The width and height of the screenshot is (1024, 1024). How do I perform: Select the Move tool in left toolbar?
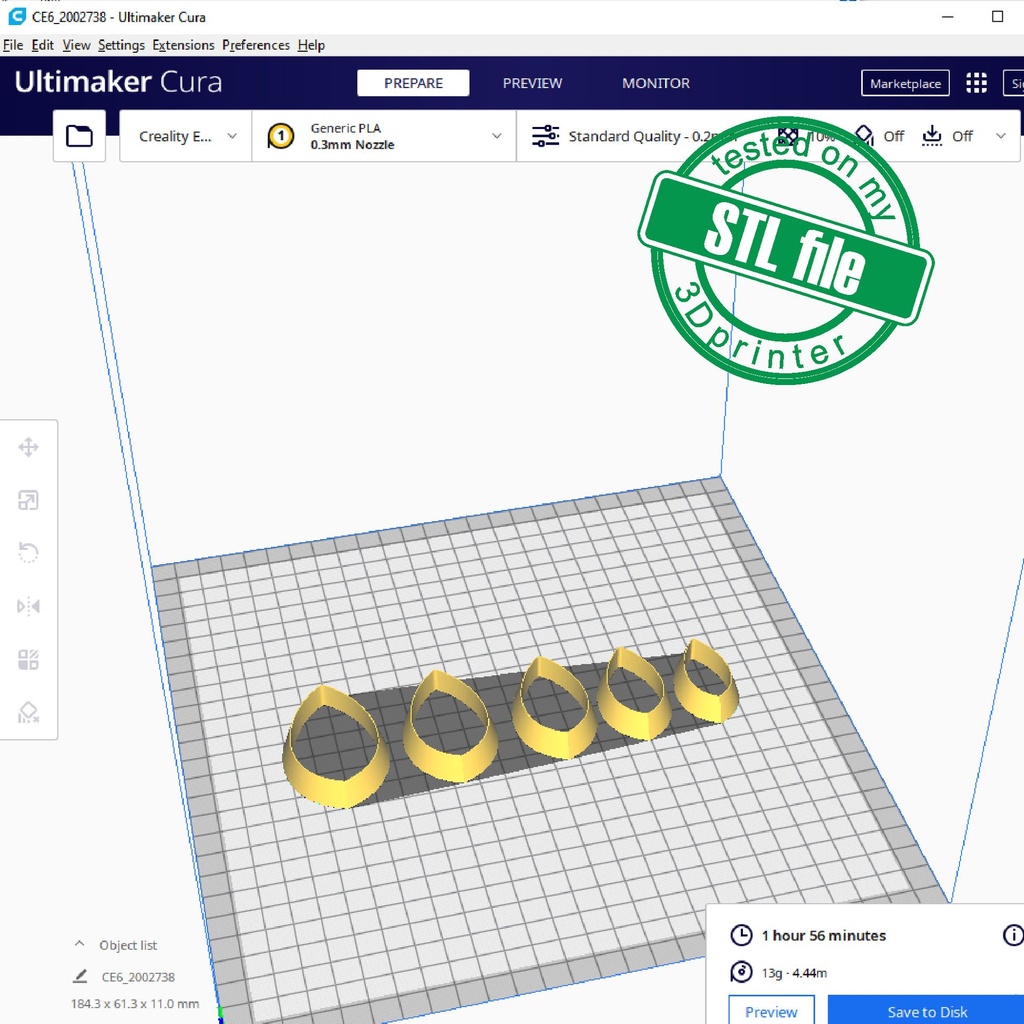[28, 447]
